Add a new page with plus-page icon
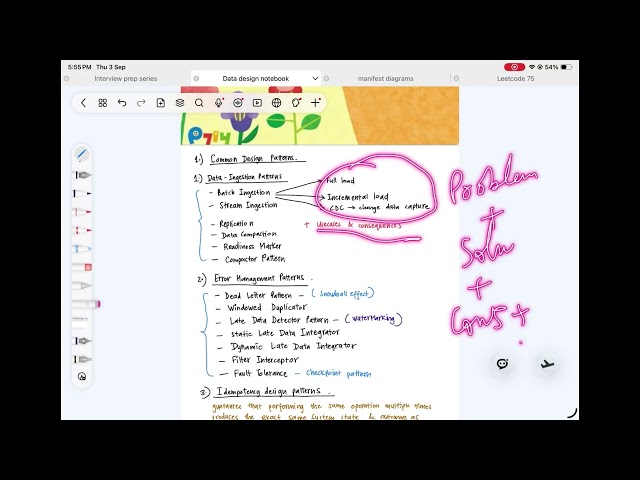The width and height of the screenshot is (640, 480). pos(160,103)
